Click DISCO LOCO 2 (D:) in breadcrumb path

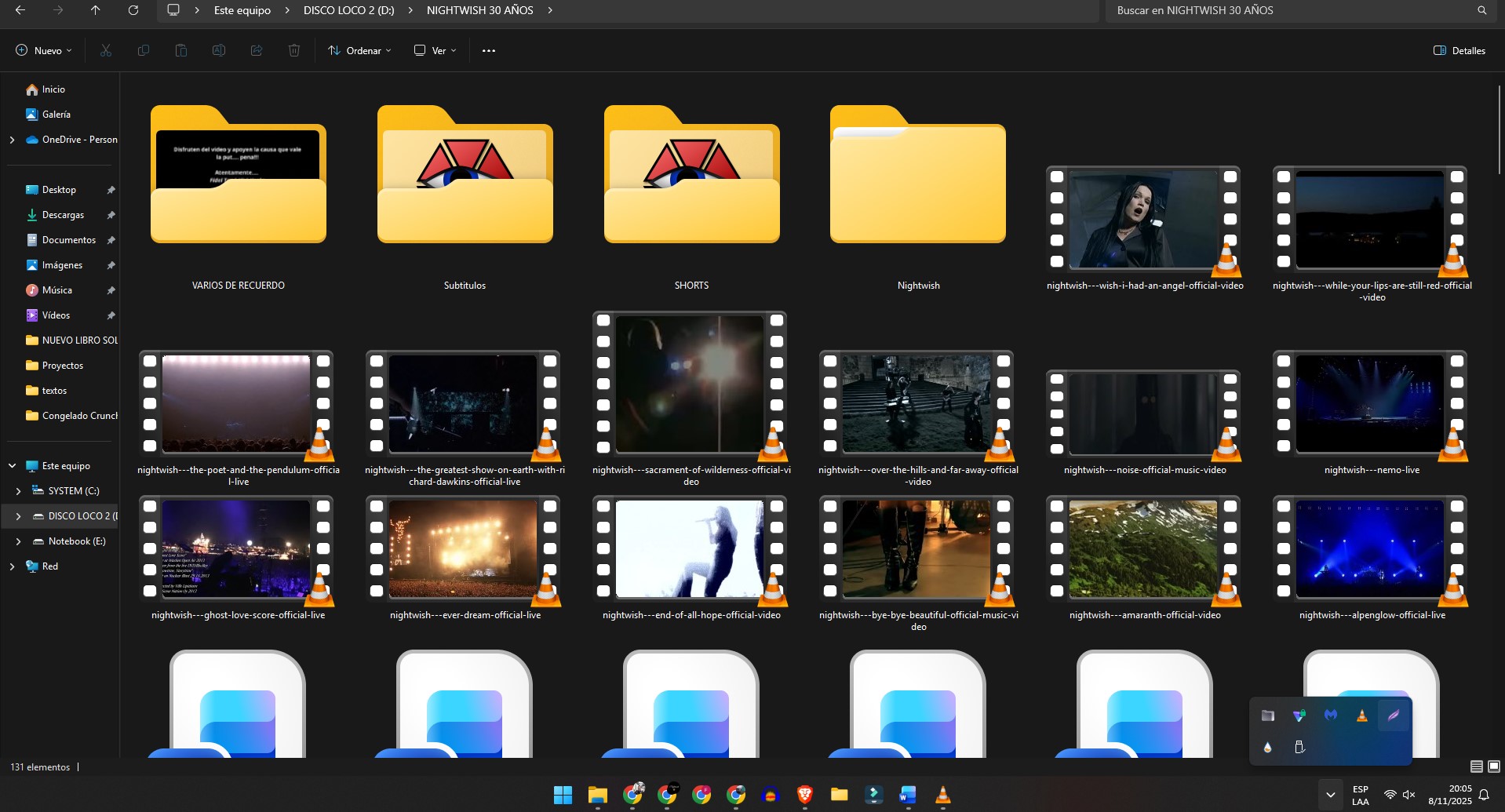coord(348,10)
